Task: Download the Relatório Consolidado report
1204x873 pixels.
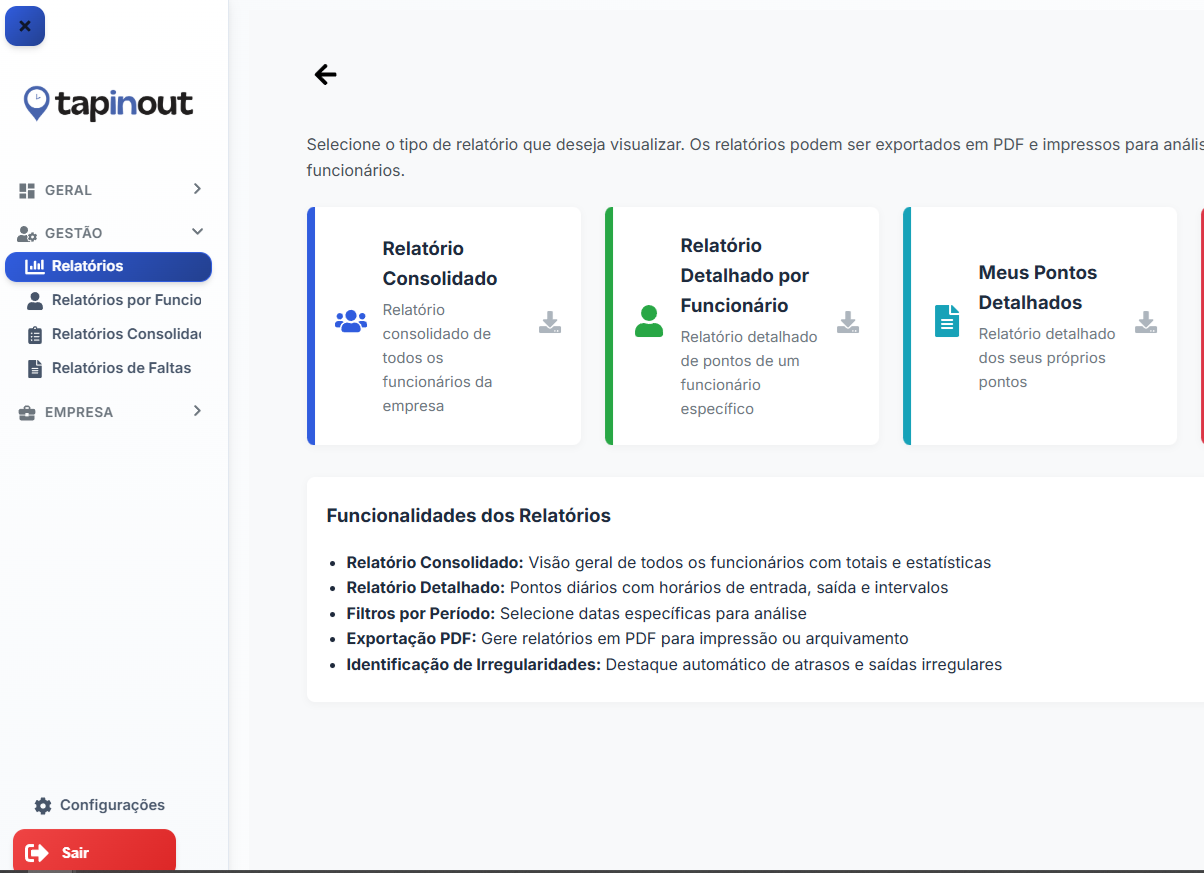Action: 550,322
